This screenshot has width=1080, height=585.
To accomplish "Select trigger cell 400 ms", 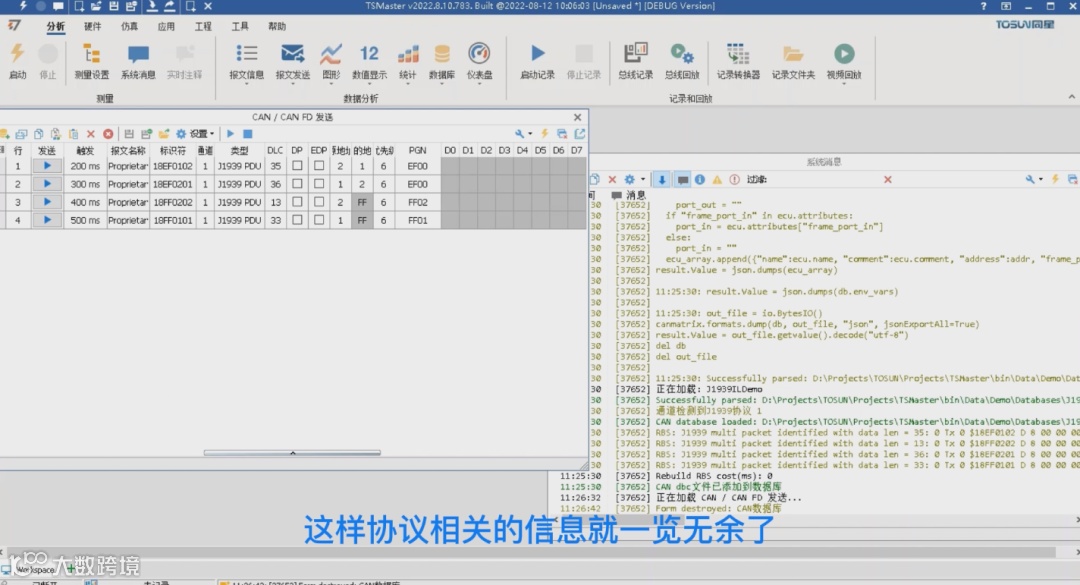I will pos(85,202).
